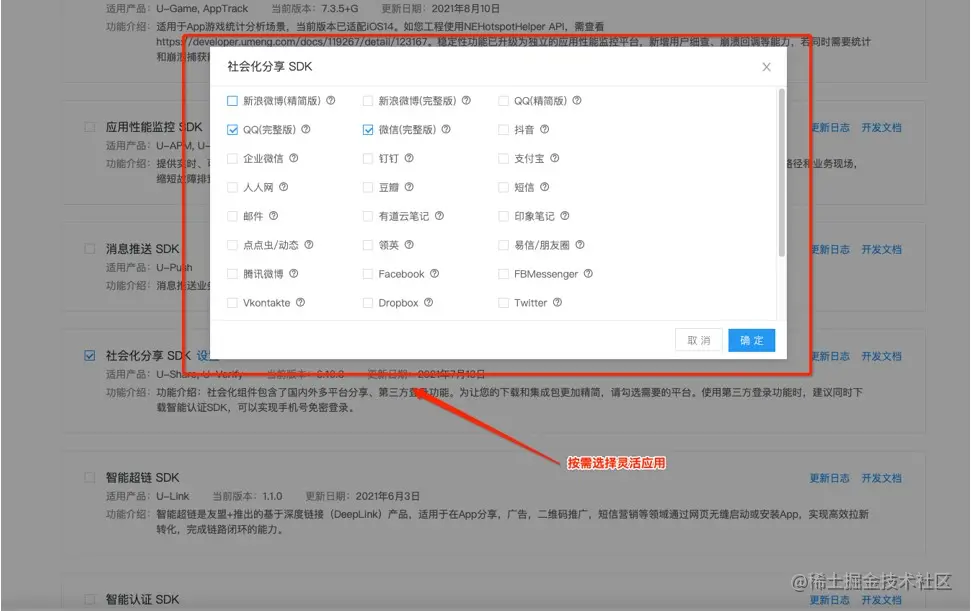This screenshot has width=971, height=611.
Task: Tick the Vkontakte checkbox
Action: coord(232,303)
